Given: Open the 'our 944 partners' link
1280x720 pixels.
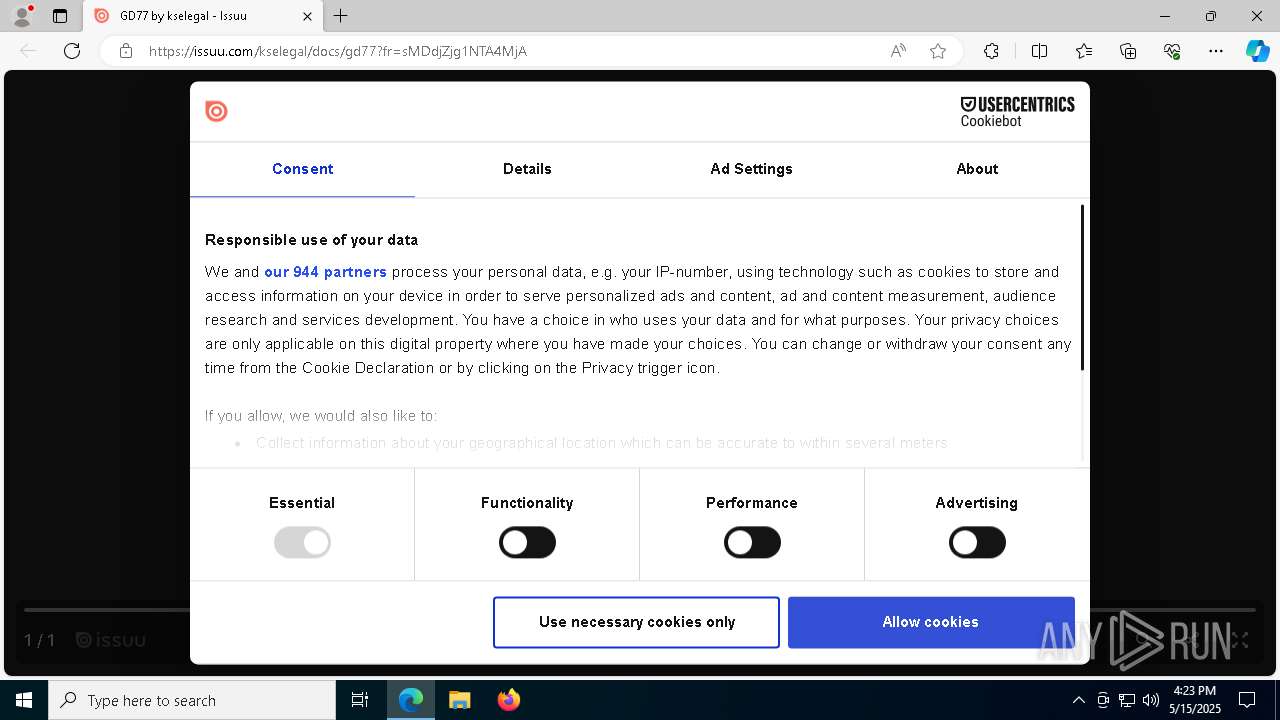Looking at the screenshot, I should click(325, 272).
